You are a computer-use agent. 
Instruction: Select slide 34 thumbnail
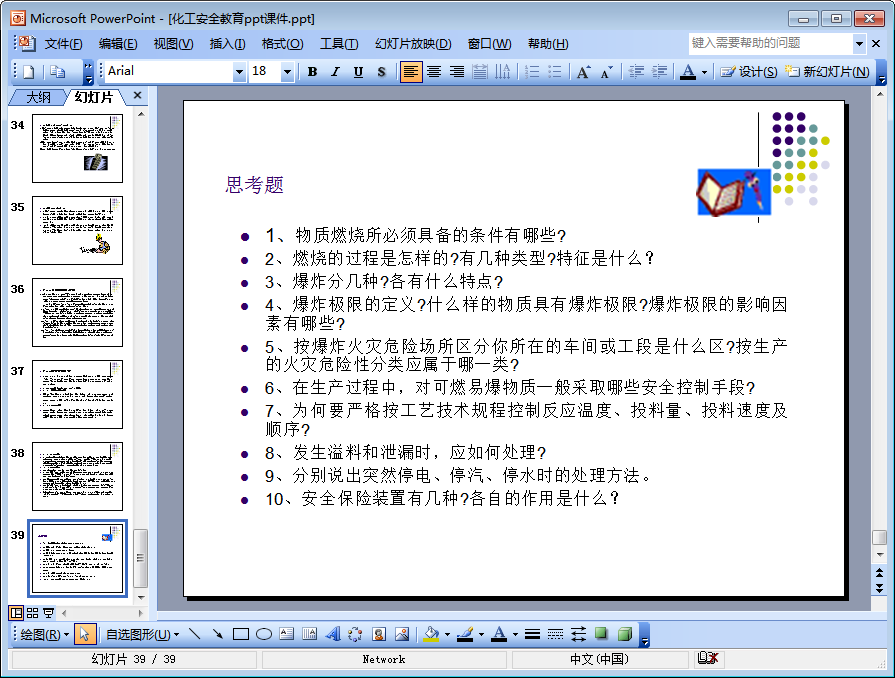point(77,148)
